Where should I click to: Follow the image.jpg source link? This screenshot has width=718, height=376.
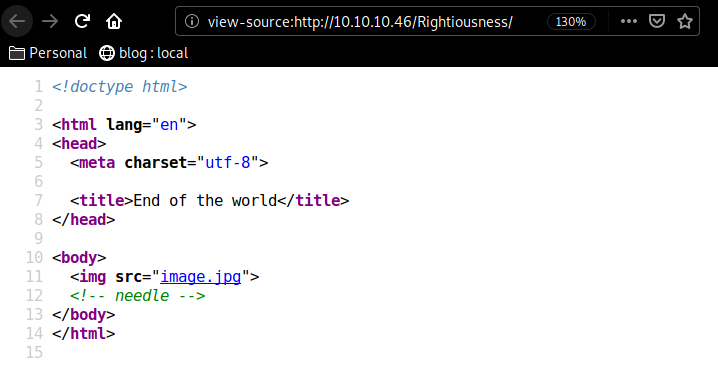tap(201, 277)
